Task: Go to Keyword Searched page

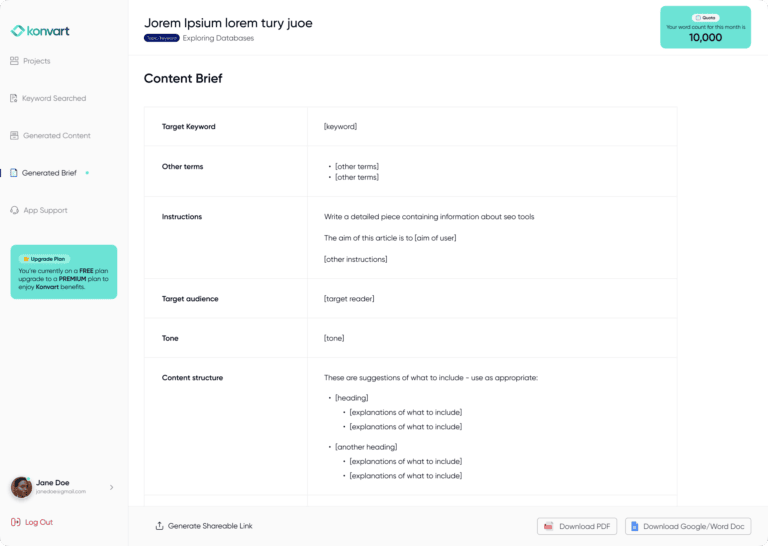Action: [54, 98]
